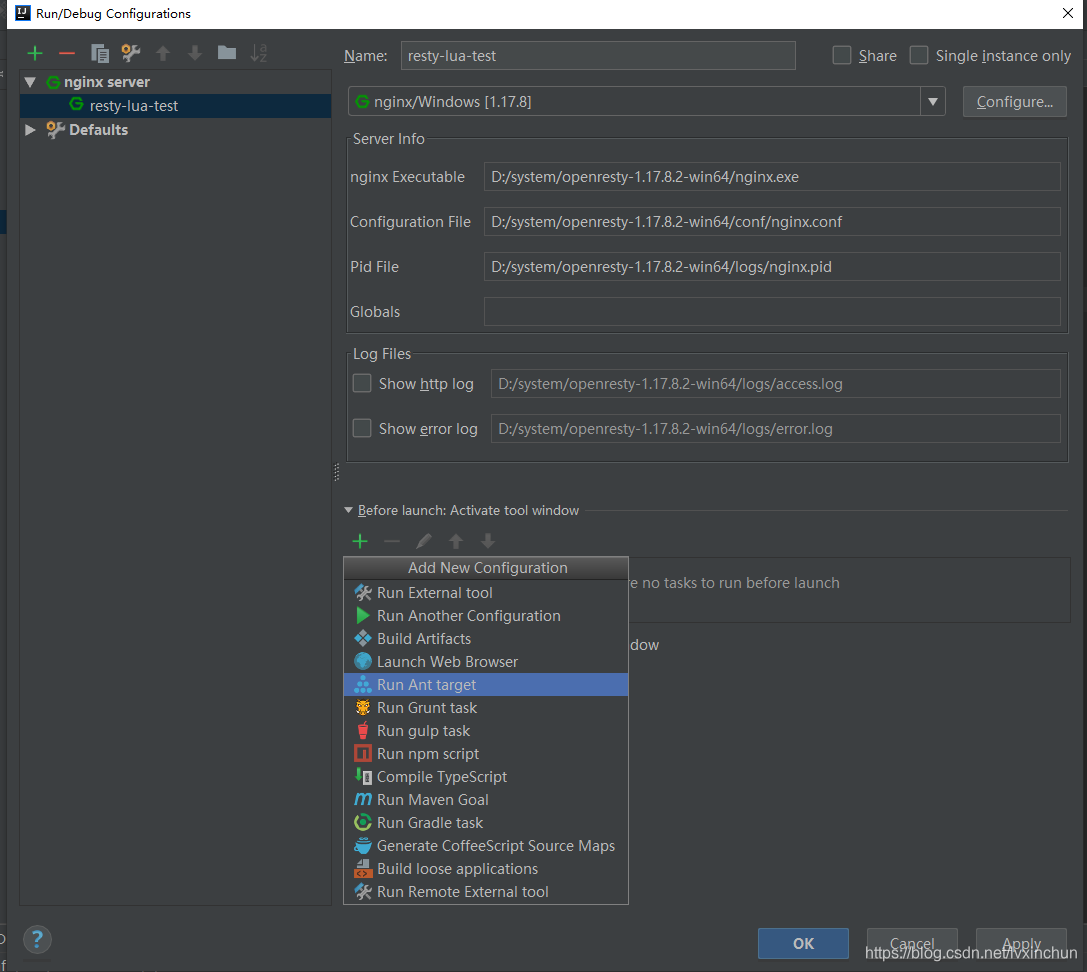Open the help question mark icon
This screenshot has height=972, width=1087.
(37, 940)
